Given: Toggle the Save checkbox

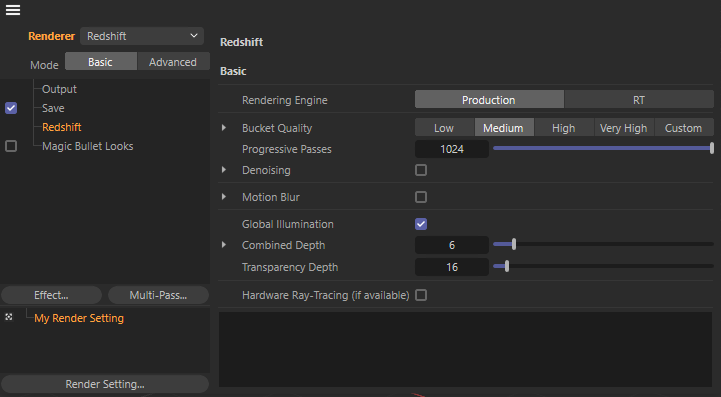Looking at the screenshot, I should point(11,108).
